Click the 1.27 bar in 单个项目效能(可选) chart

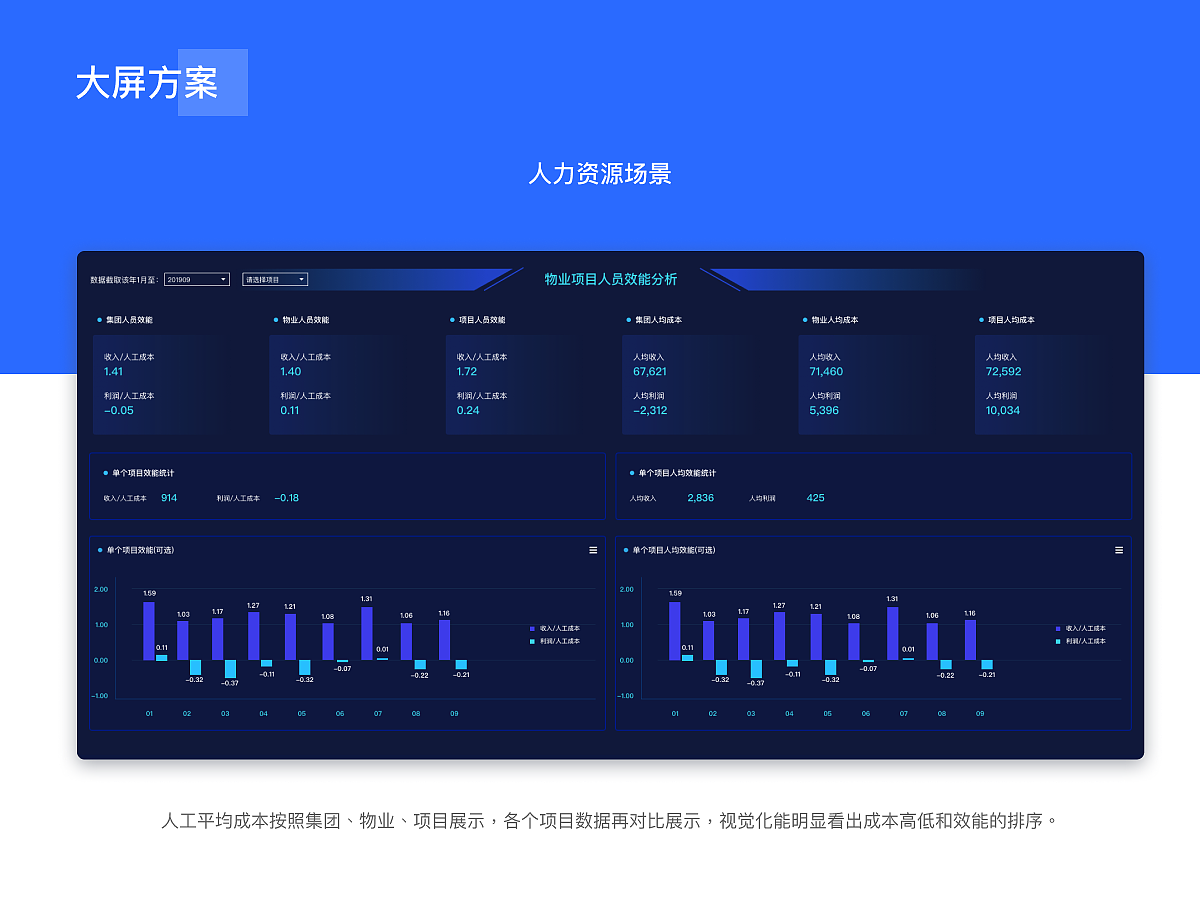pyautogui.click(x=253, y=636)
